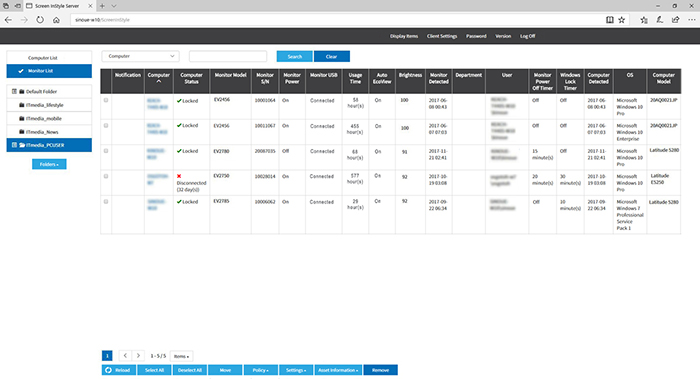Open the Policy dropdown menu
700x379 pixels.
coord(261,370)
